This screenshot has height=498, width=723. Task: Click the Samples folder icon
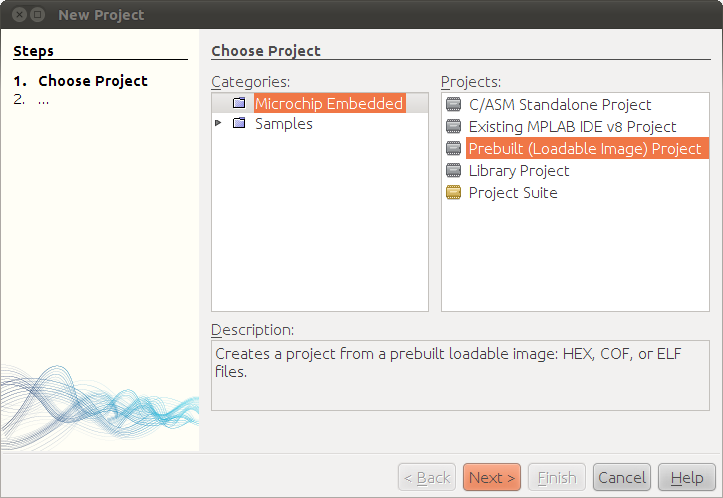tap(239, 123)
